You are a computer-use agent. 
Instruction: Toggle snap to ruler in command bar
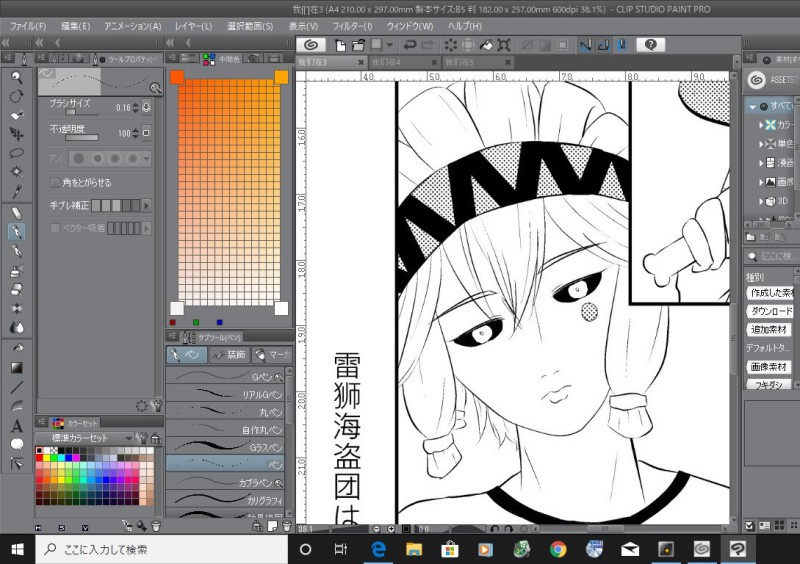tap(586, 45)
